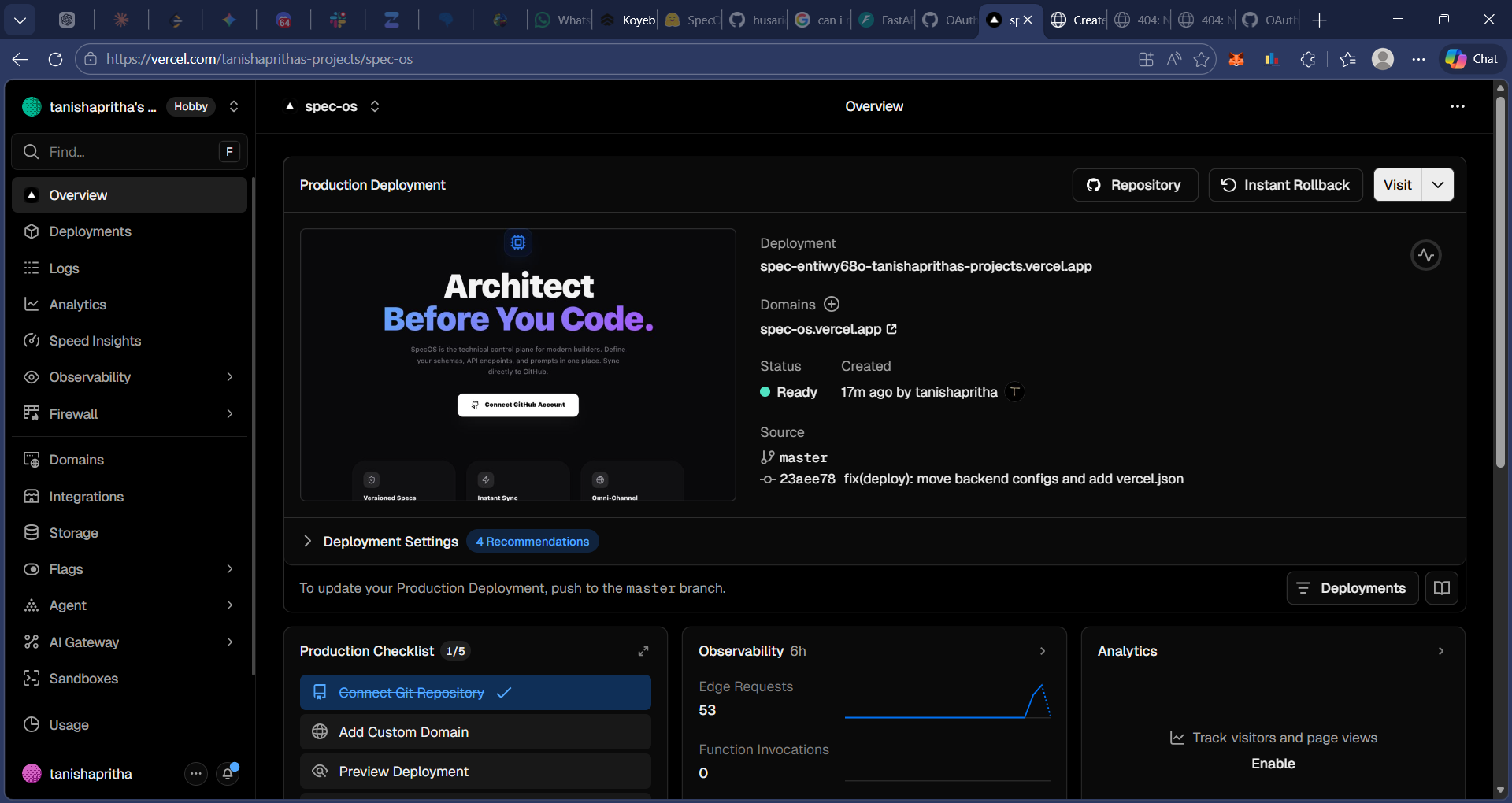Open the browser Settings and more menu

point(1418,59)
